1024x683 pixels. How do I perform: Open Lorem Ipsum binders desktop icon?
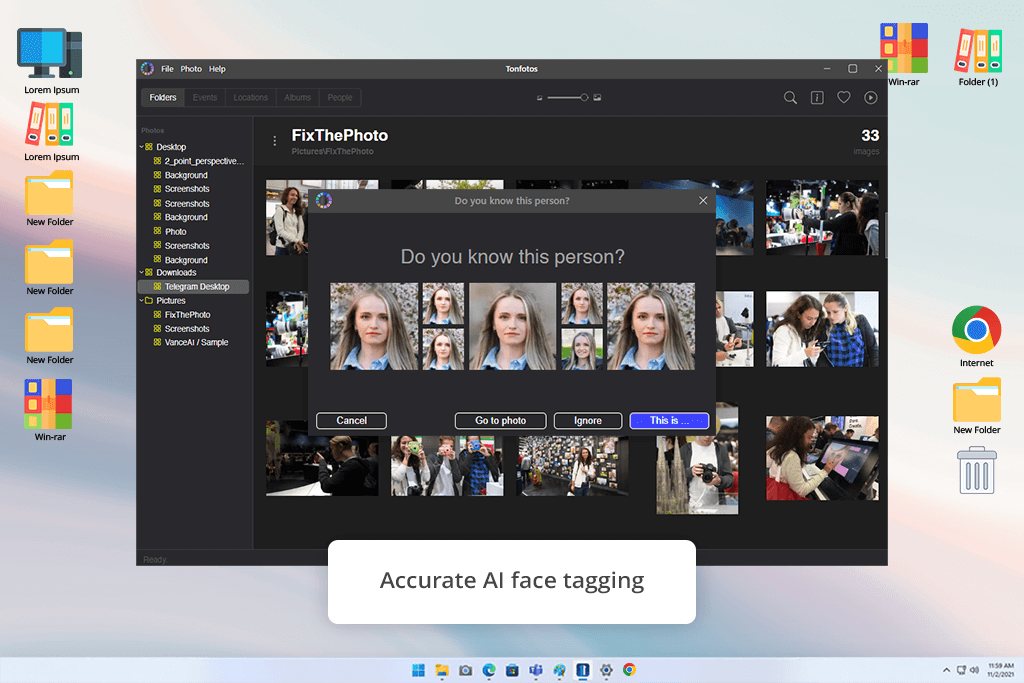click(x=51, y=133)
